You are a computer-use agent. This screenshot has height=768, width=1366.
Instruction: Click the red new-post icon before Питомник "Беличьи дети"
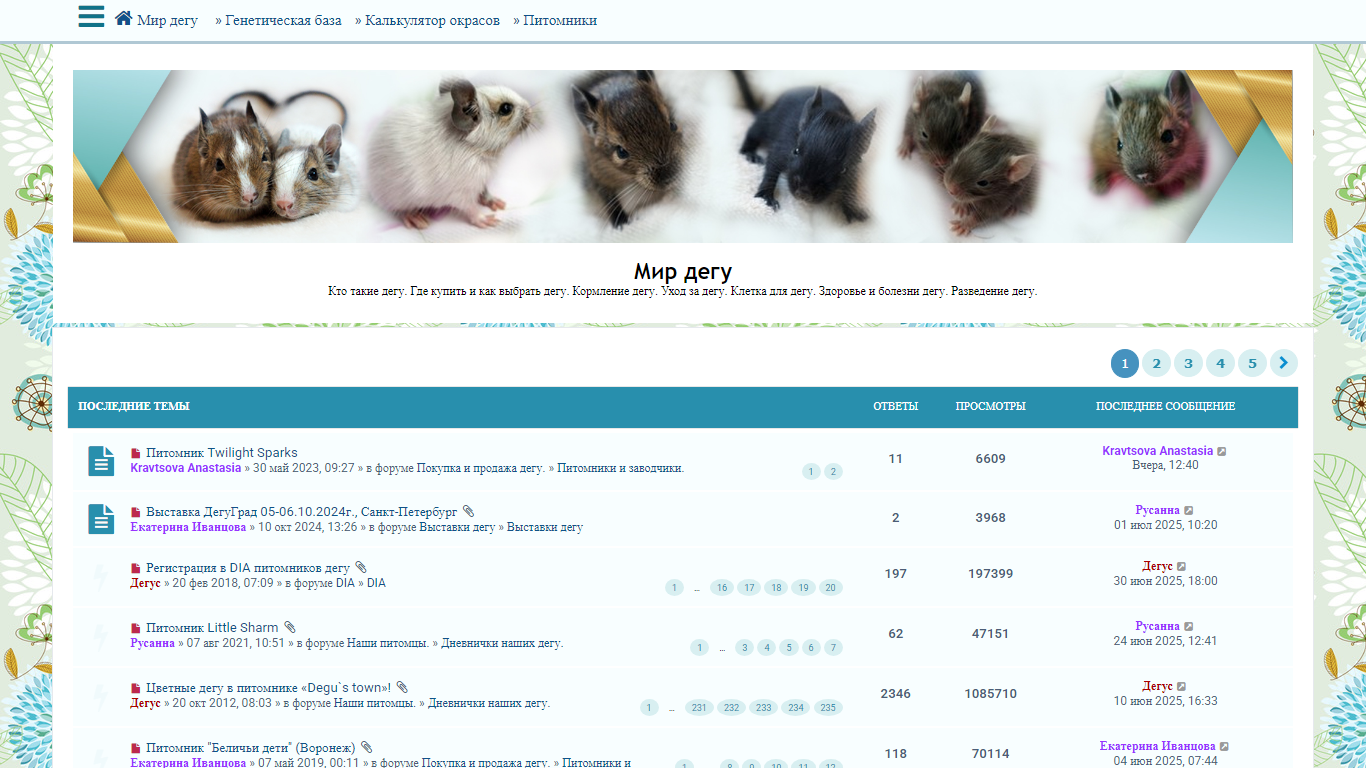136,748
